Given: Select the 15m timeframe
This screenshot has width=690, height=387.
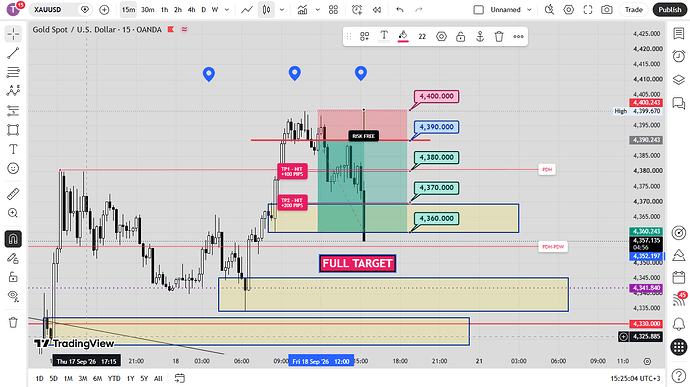Looking at the screenshot, I should tap(128, 9).
